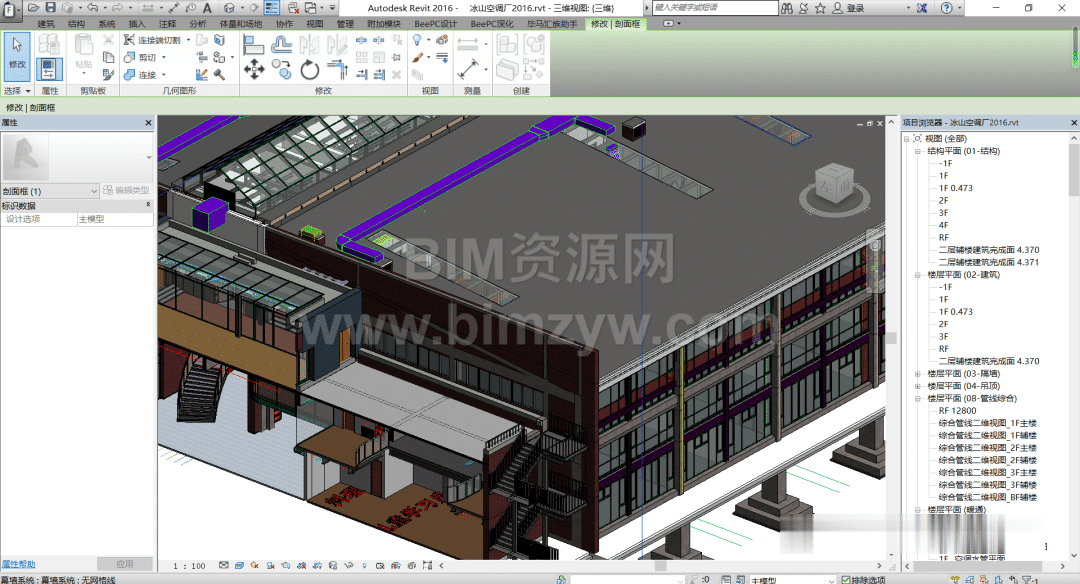Open the 管理 ribbon tab
The image size is (1080, 584).
[x=345, y=23]
